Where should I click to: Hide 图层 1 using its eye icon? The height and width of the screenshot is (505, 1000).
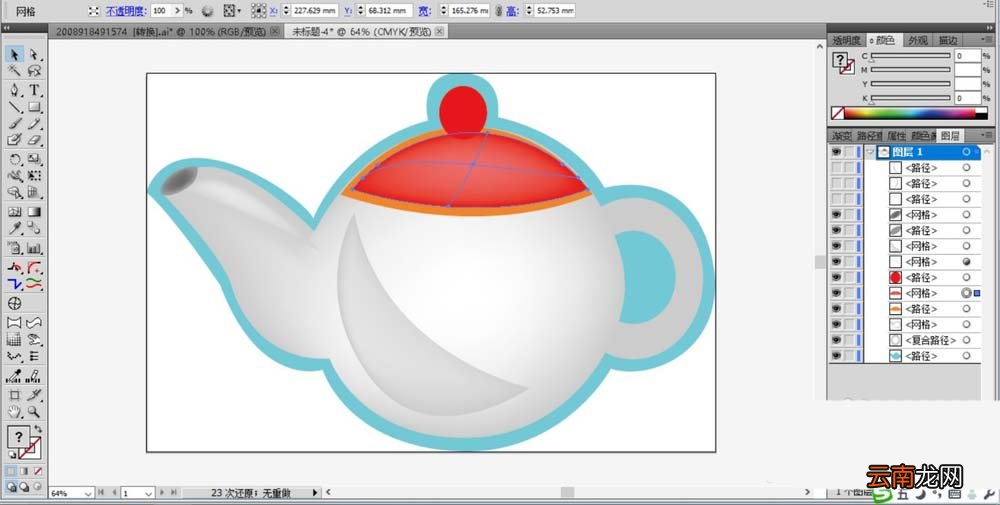[836, 152]
